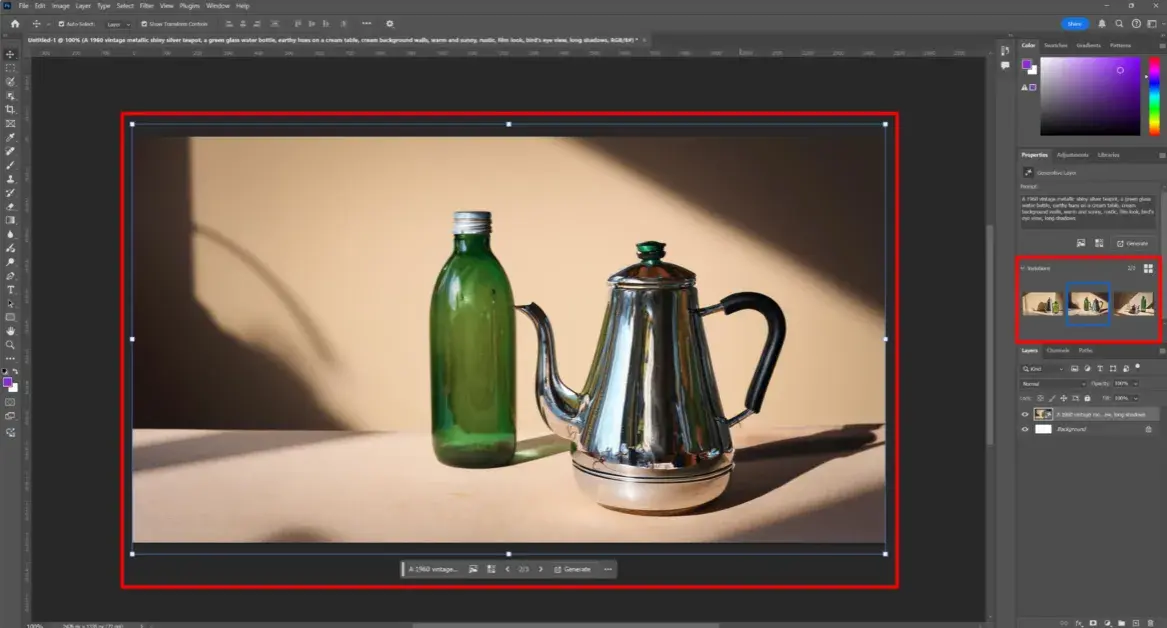Toggle lock all in Layers lock row
Screen dimensions: 1167x628
pos(1087,398)
